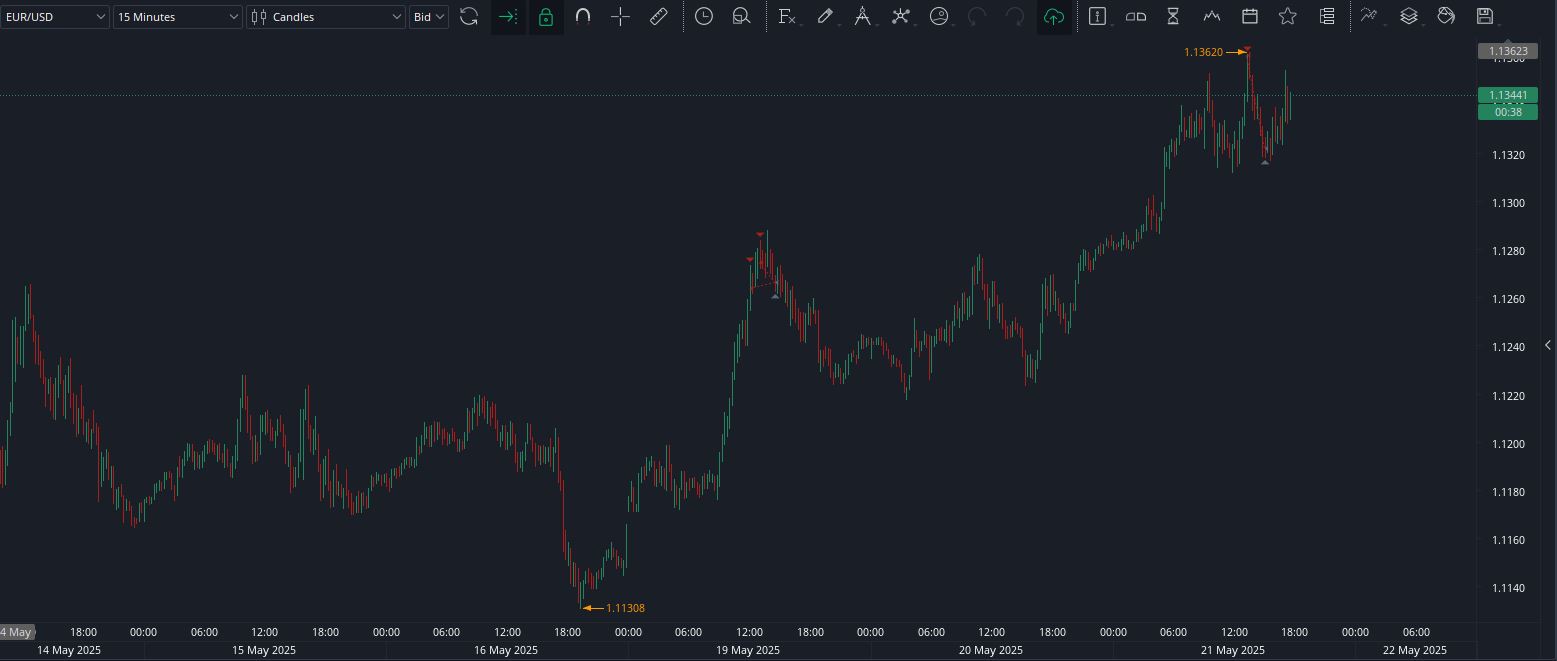The height and width of the screenshot is (661, 1557).
Task: Click the 21 May 2025 date label
Action: [1232, 650]
